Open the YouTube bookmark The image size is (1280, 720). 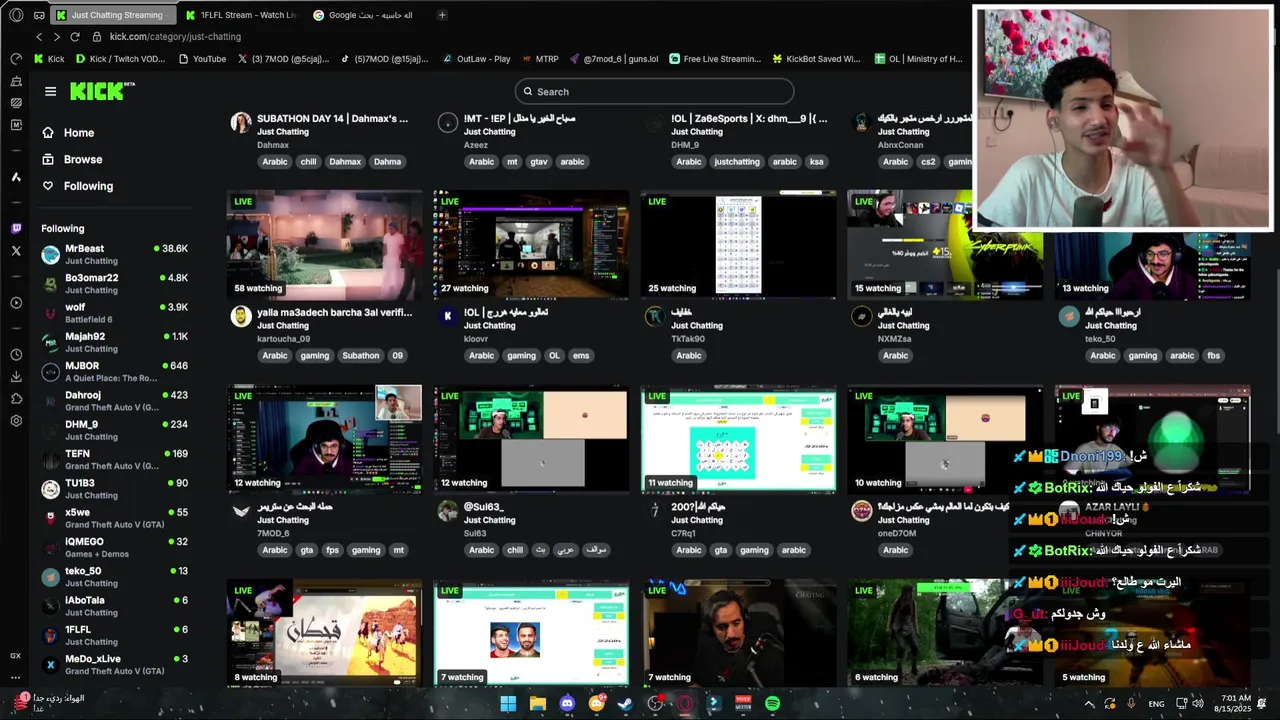tap(202, 59)
